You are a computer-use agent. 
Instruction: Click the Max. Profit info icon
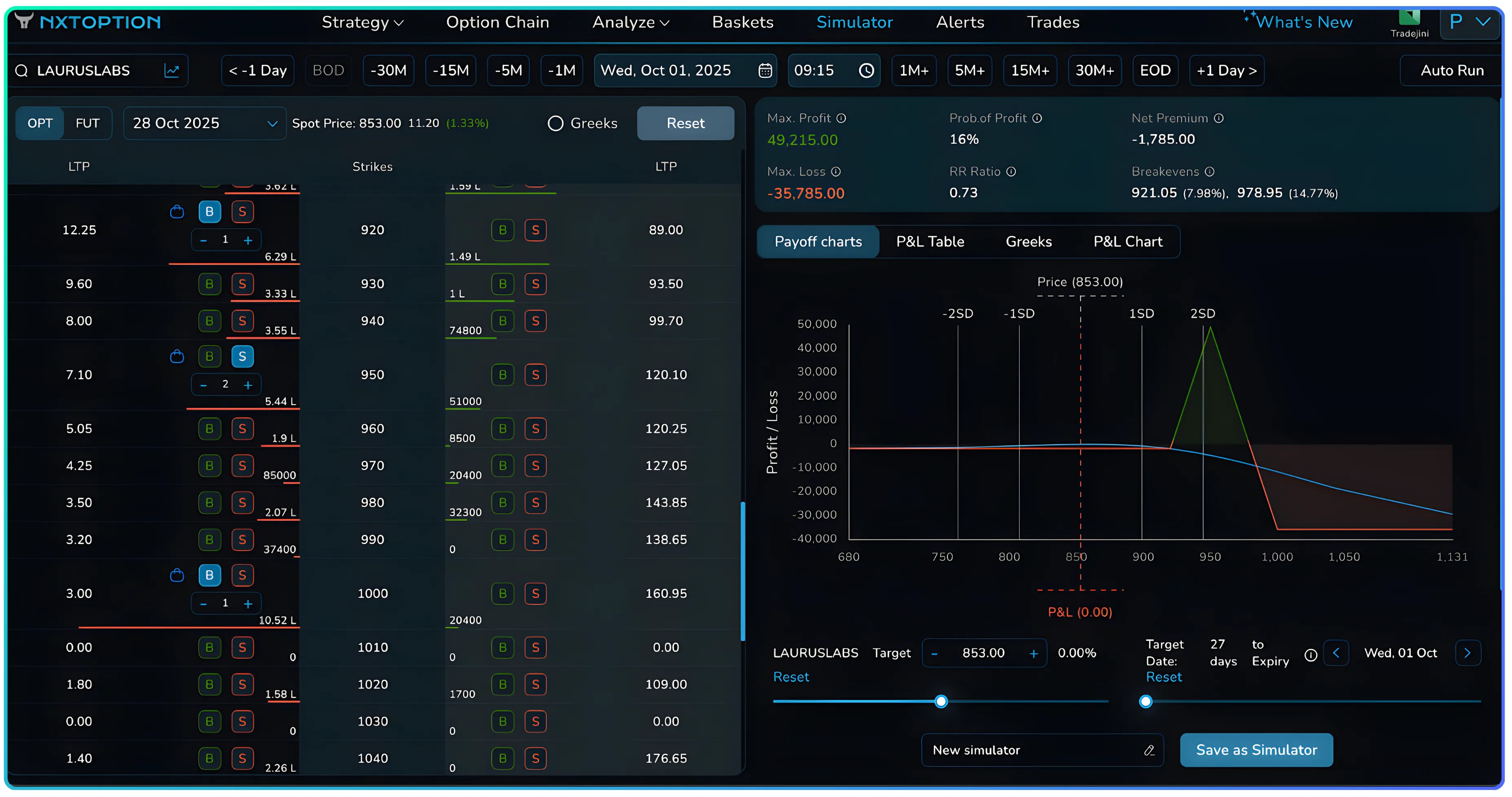point(841,118)
